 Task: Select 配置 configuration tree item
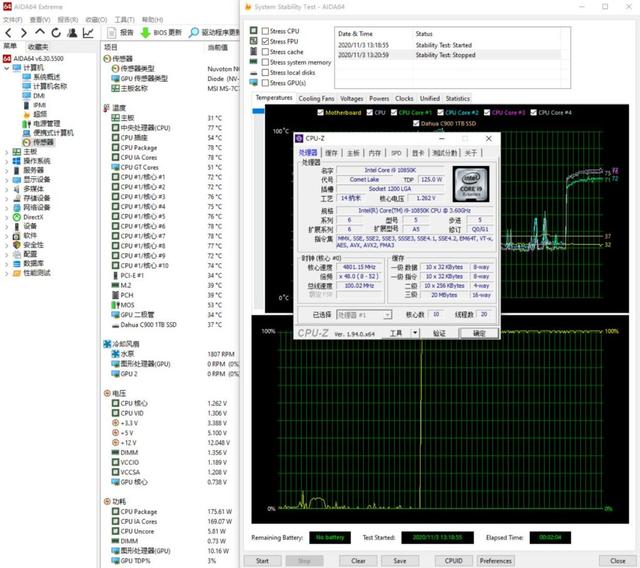pyautogui.click(x=25, y=254)
